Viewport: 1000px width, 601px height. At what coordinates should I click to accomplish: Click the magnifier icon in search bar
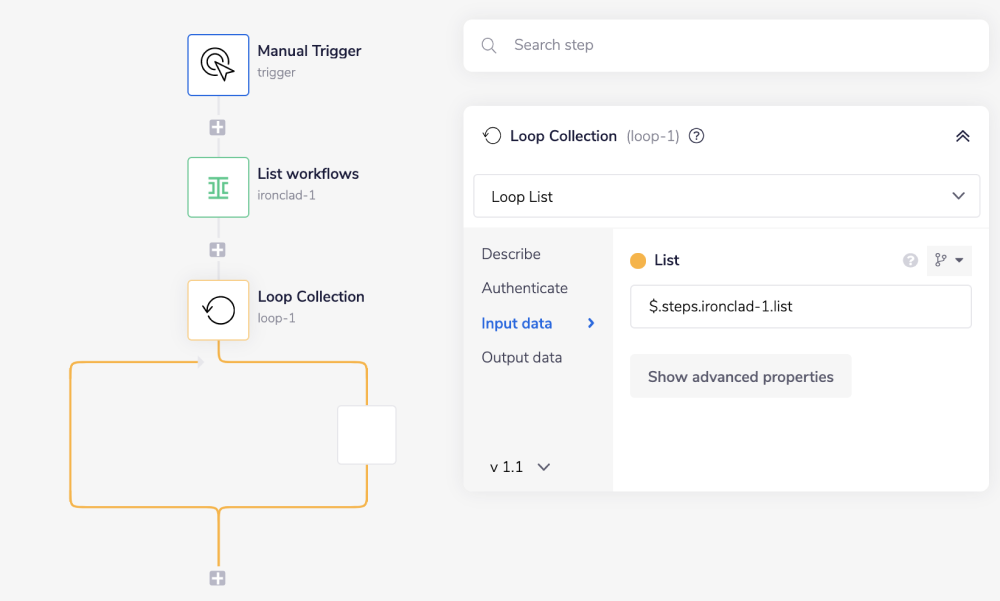click(x=489, y=45)
